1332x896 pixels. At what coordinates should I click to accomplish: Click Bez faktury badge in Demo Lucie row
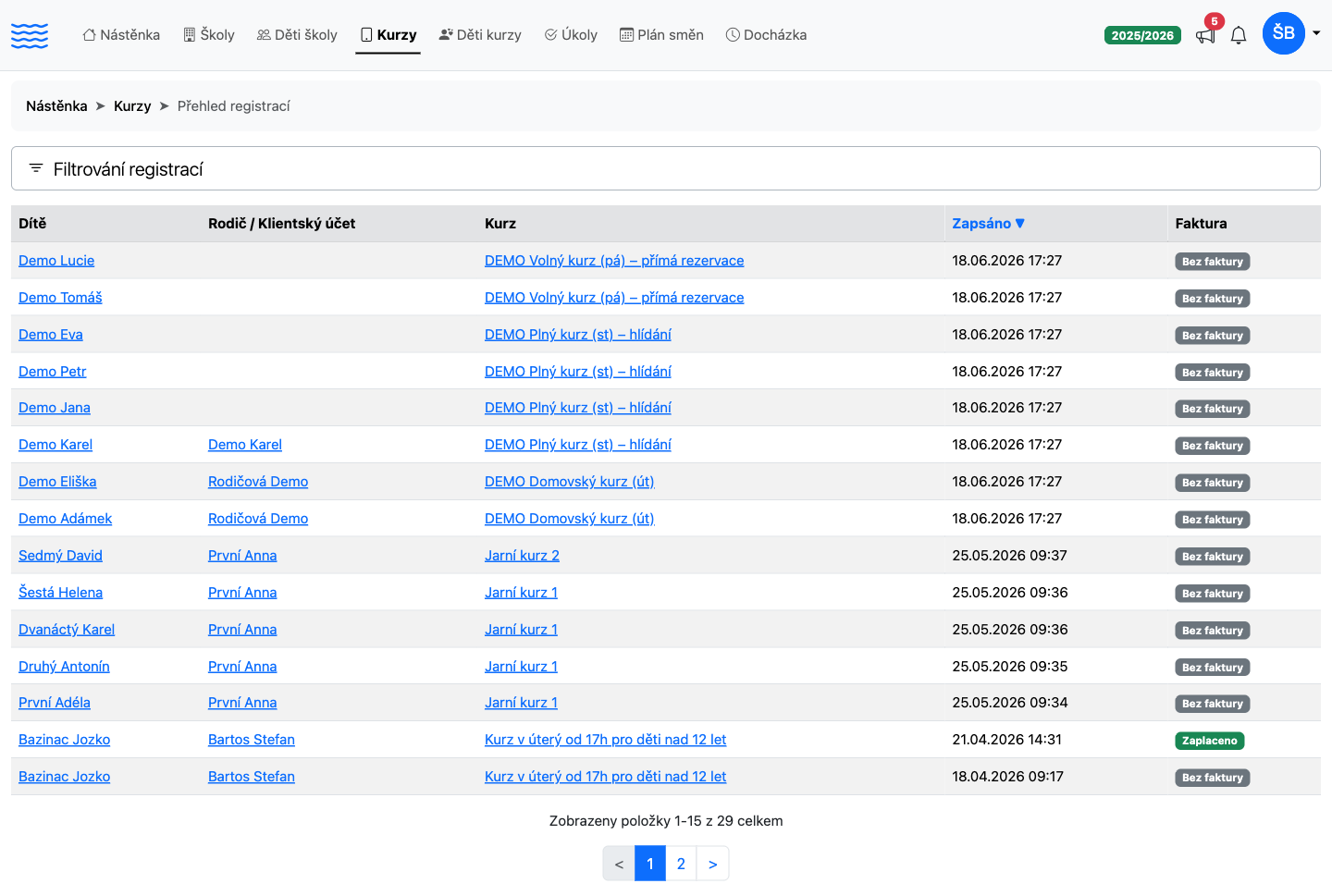pyautogui.click(x=1213, y=262)
